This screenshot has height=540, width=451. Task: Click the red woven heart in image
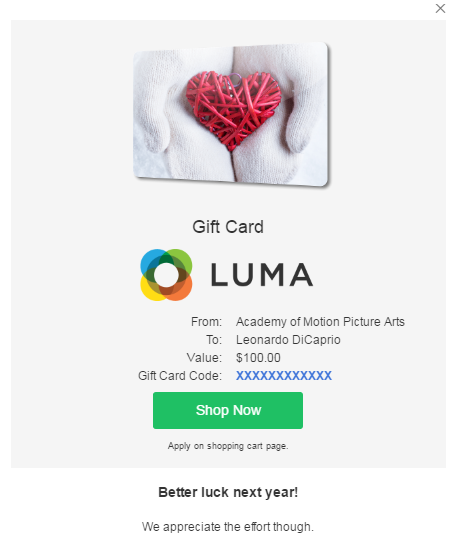(233, 110)
